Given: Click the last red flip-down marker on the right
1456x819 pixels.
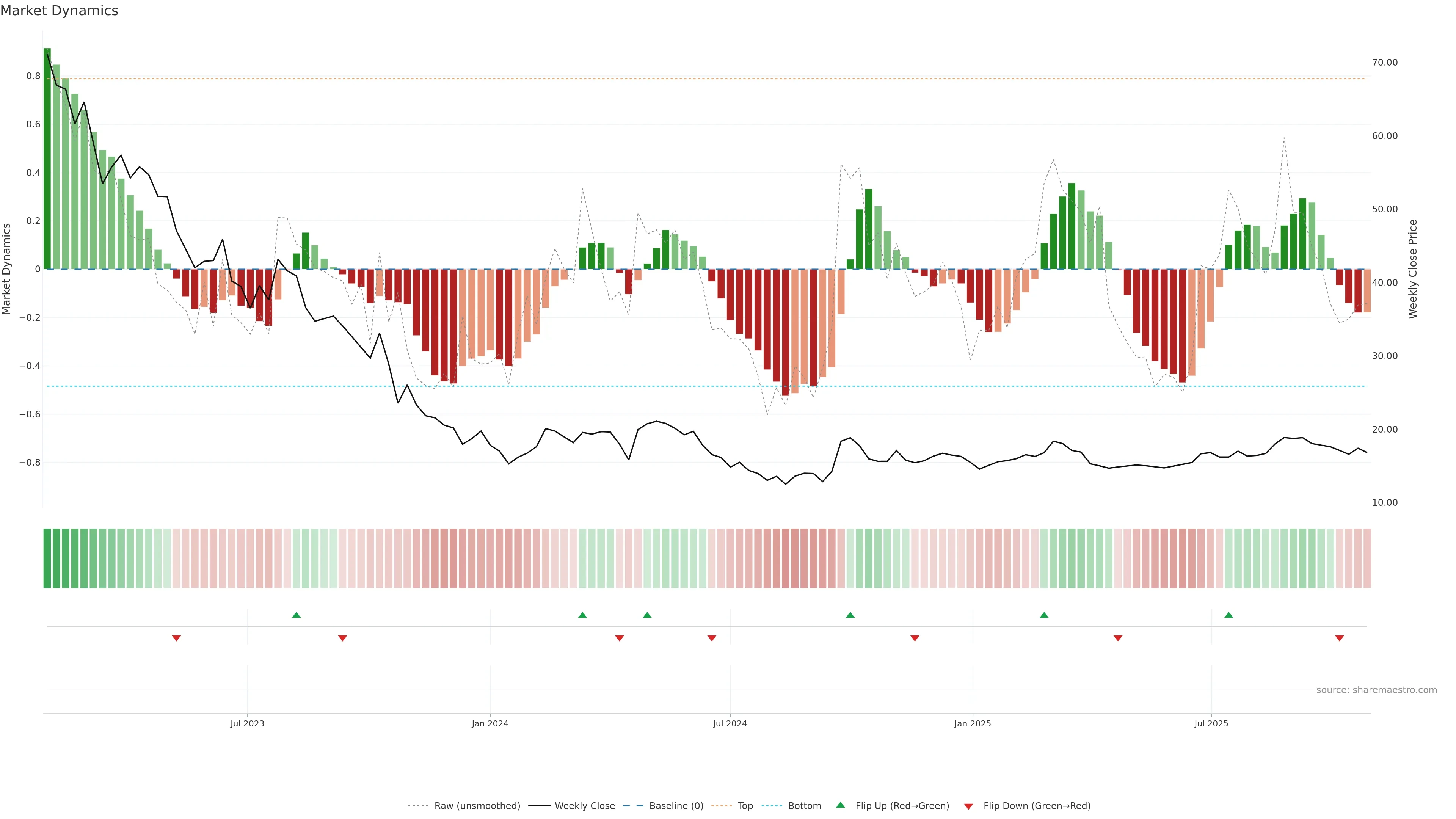Looking at the screenshot, I should pyautogui.click(x=1339, y=638).
